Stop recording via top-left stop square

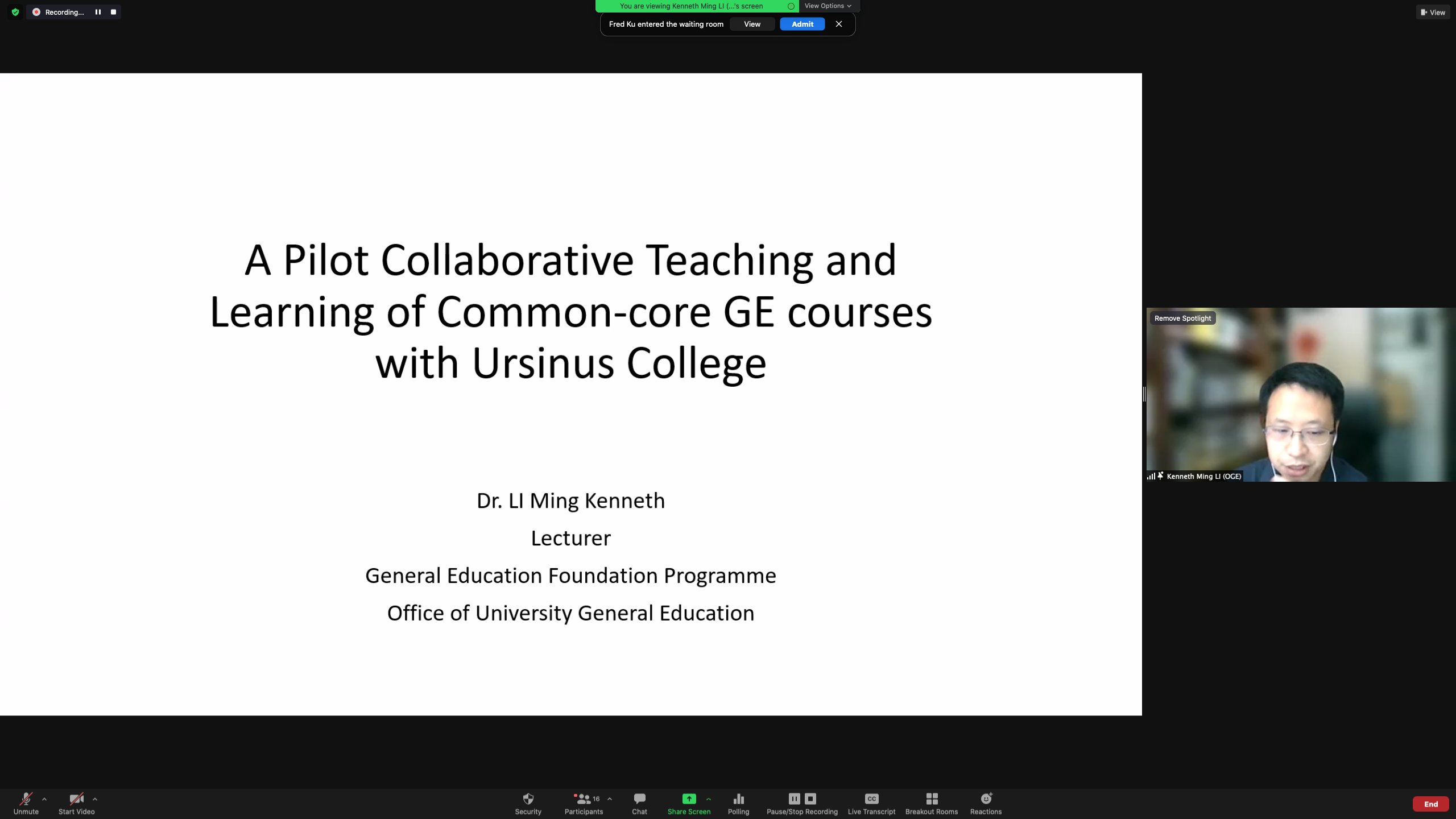[113, 12]
